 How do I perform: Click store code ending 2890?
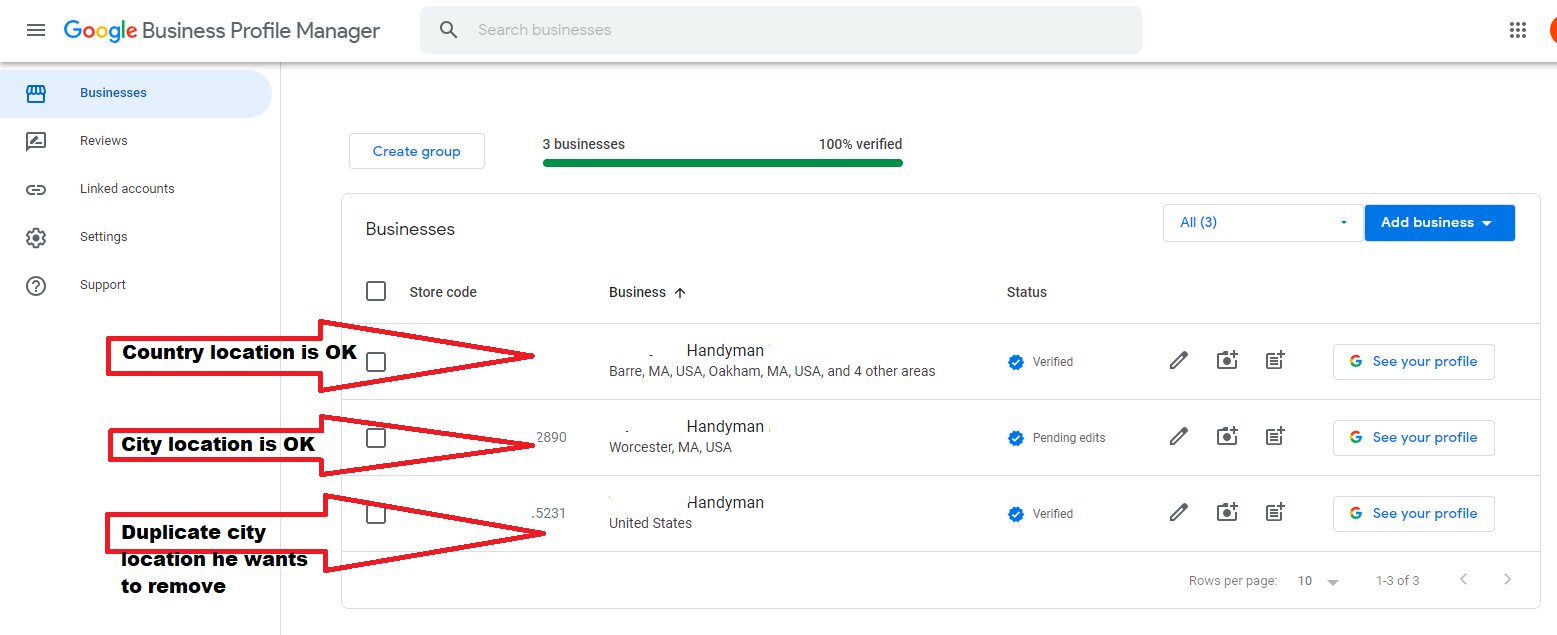pos(551,437)
